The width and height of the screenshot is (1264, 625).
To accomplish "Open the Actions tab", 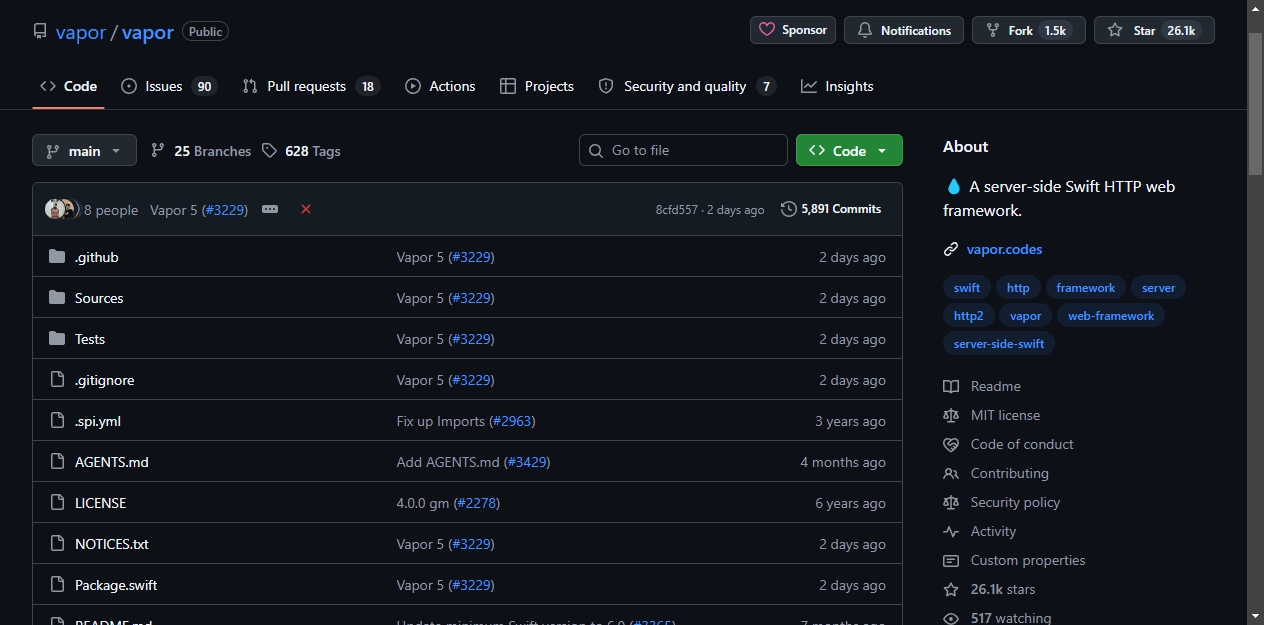I will tap(440, 86).
